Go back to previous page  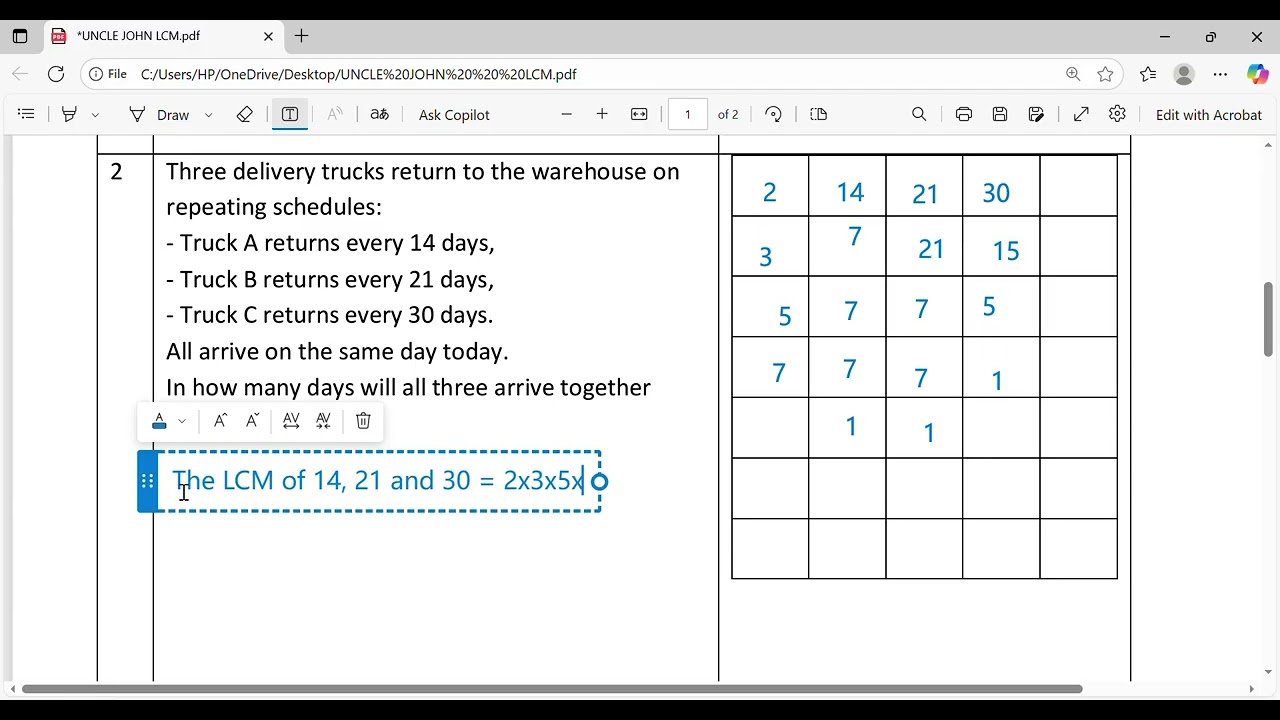click(20, 74)
